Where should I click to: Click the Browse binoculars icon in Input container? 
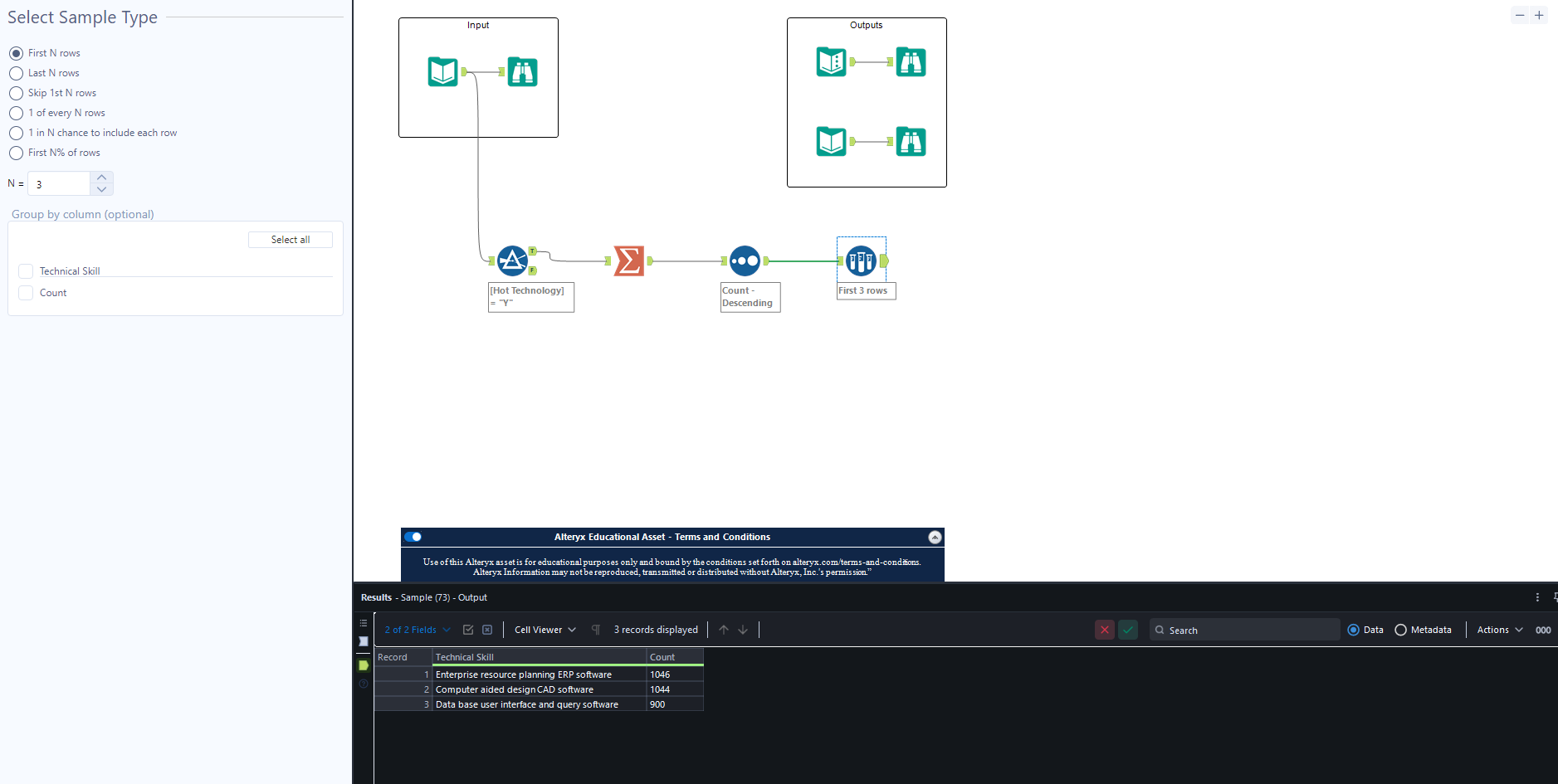tap(522, 71)
